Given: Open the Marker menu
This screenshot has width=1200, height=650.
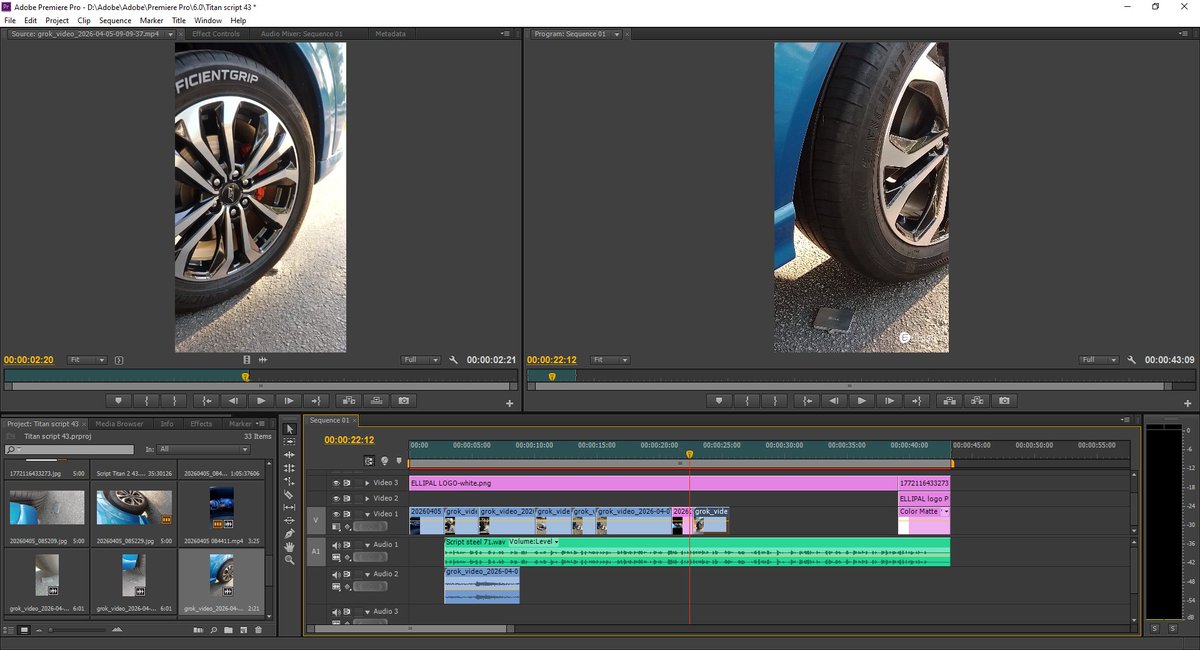Looking at the screenshot, I should coord(151,20).
